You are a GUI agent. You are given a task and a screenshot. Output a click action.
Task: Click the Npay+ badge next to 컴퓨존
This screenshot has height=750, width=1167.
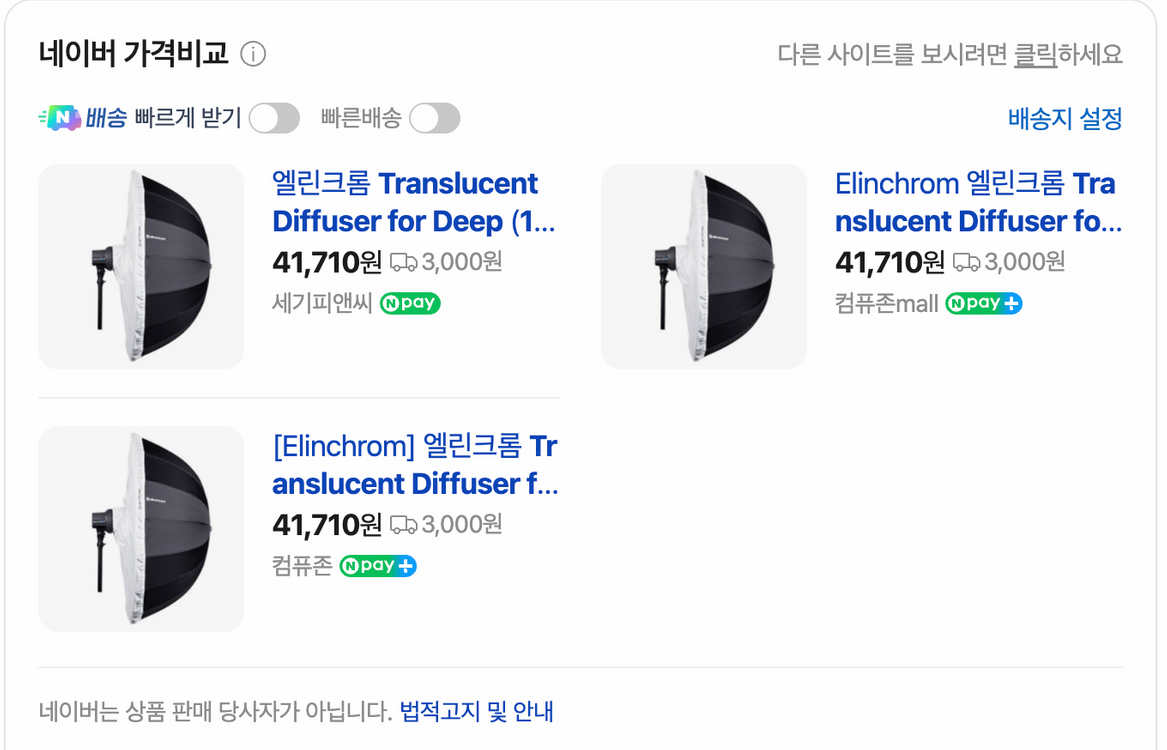point(378,567)
